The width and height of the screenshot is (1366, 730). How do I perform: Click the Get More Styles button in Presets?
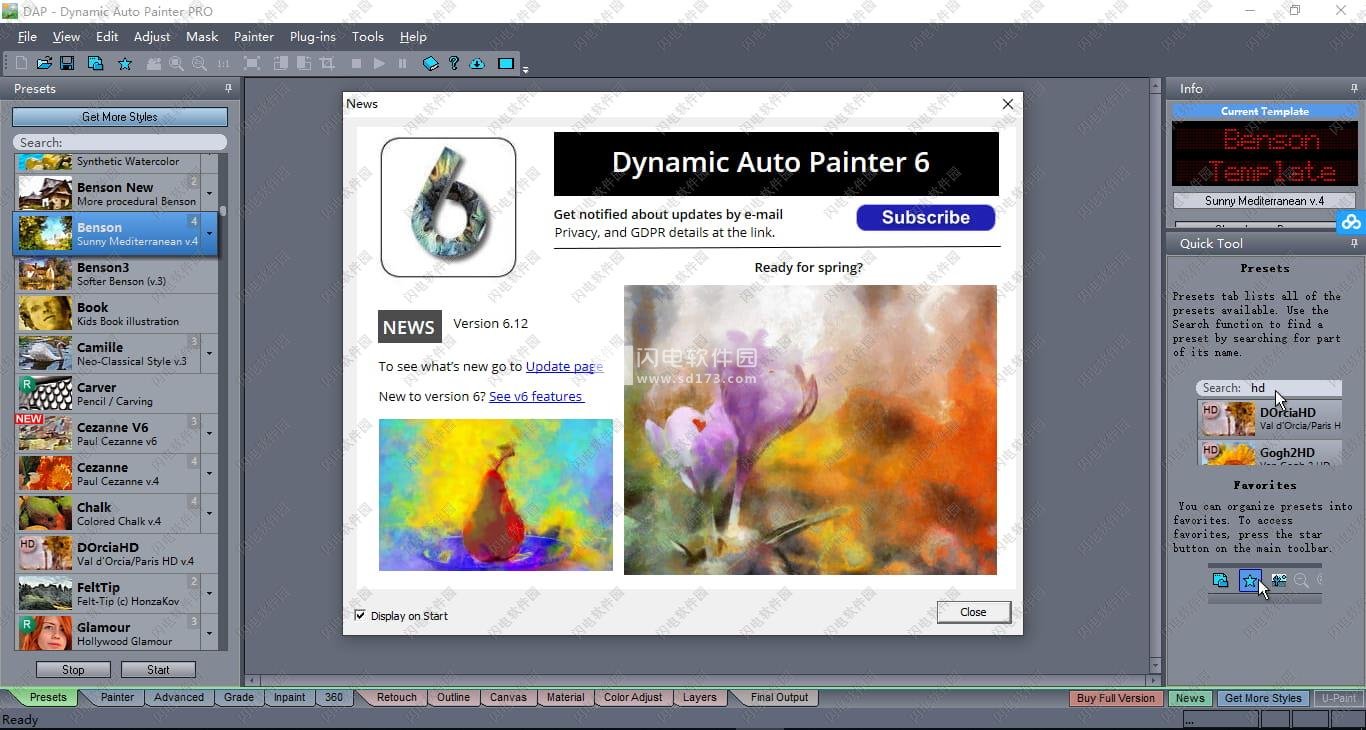120,117
